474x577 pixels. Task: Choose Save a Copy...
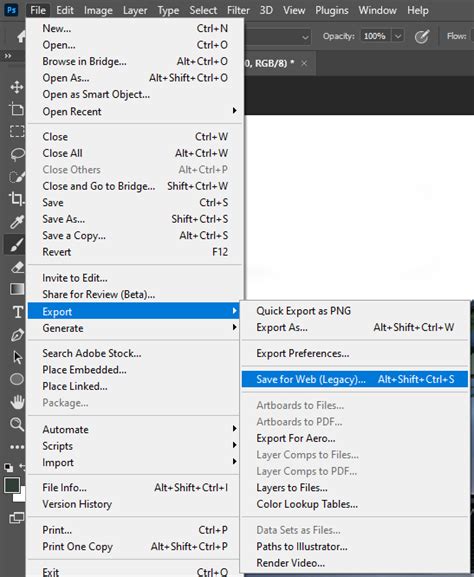point(134,236)
